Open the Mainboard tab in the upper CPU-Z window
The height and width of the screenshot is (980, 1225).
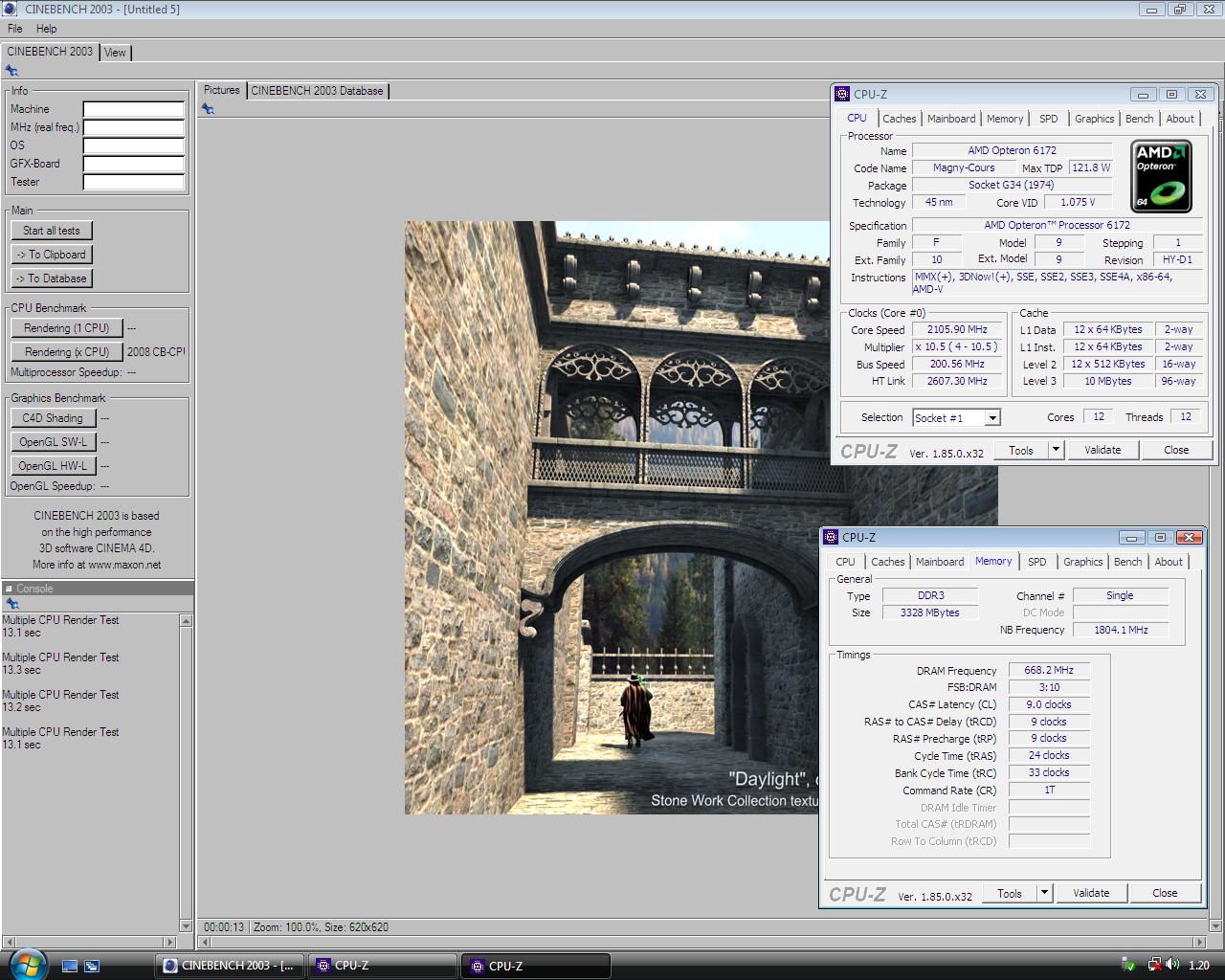[951, 119]
